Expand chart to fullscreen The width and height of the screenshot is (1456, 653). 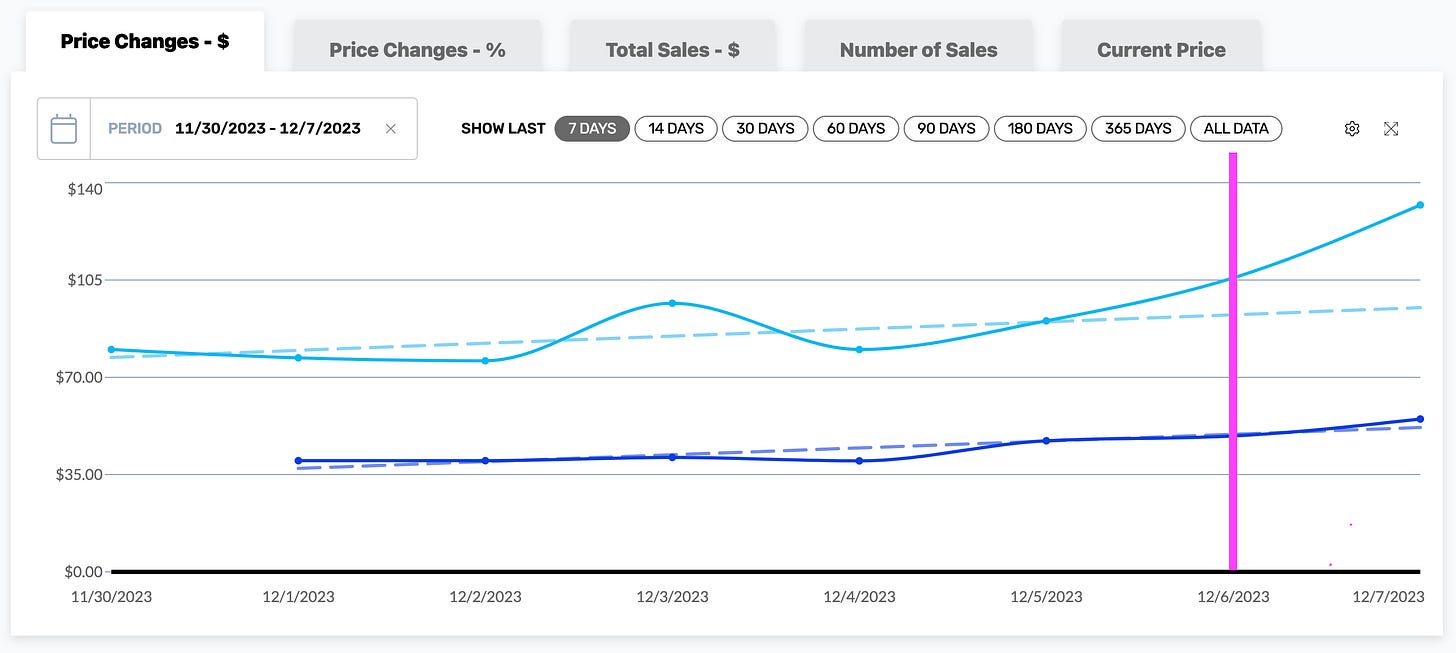pyautogui.click(x=1391, y=128)
